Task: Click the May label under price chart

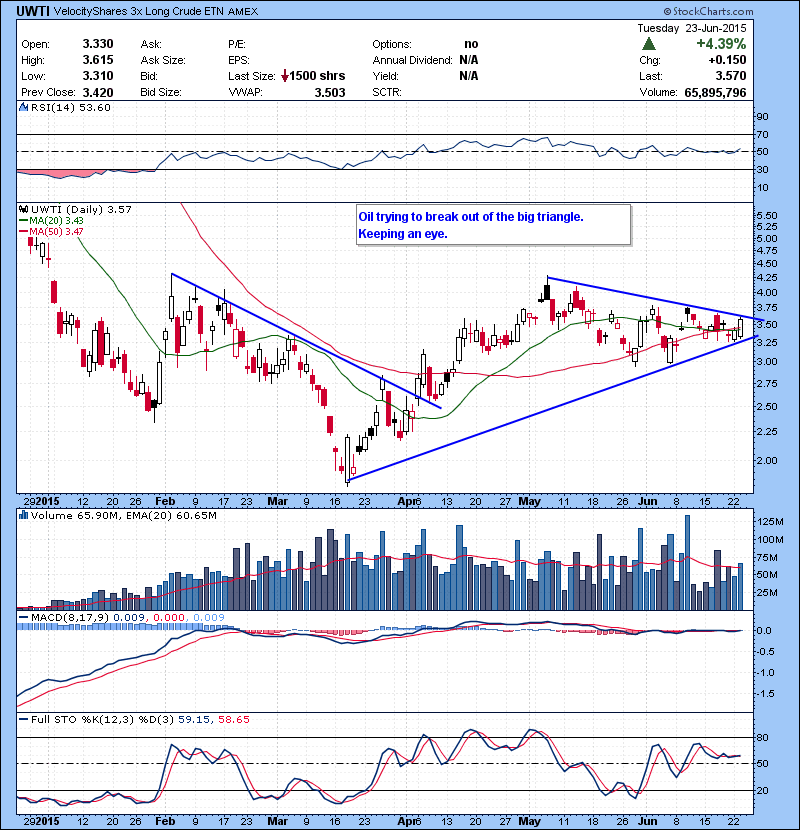Action: 529,501
